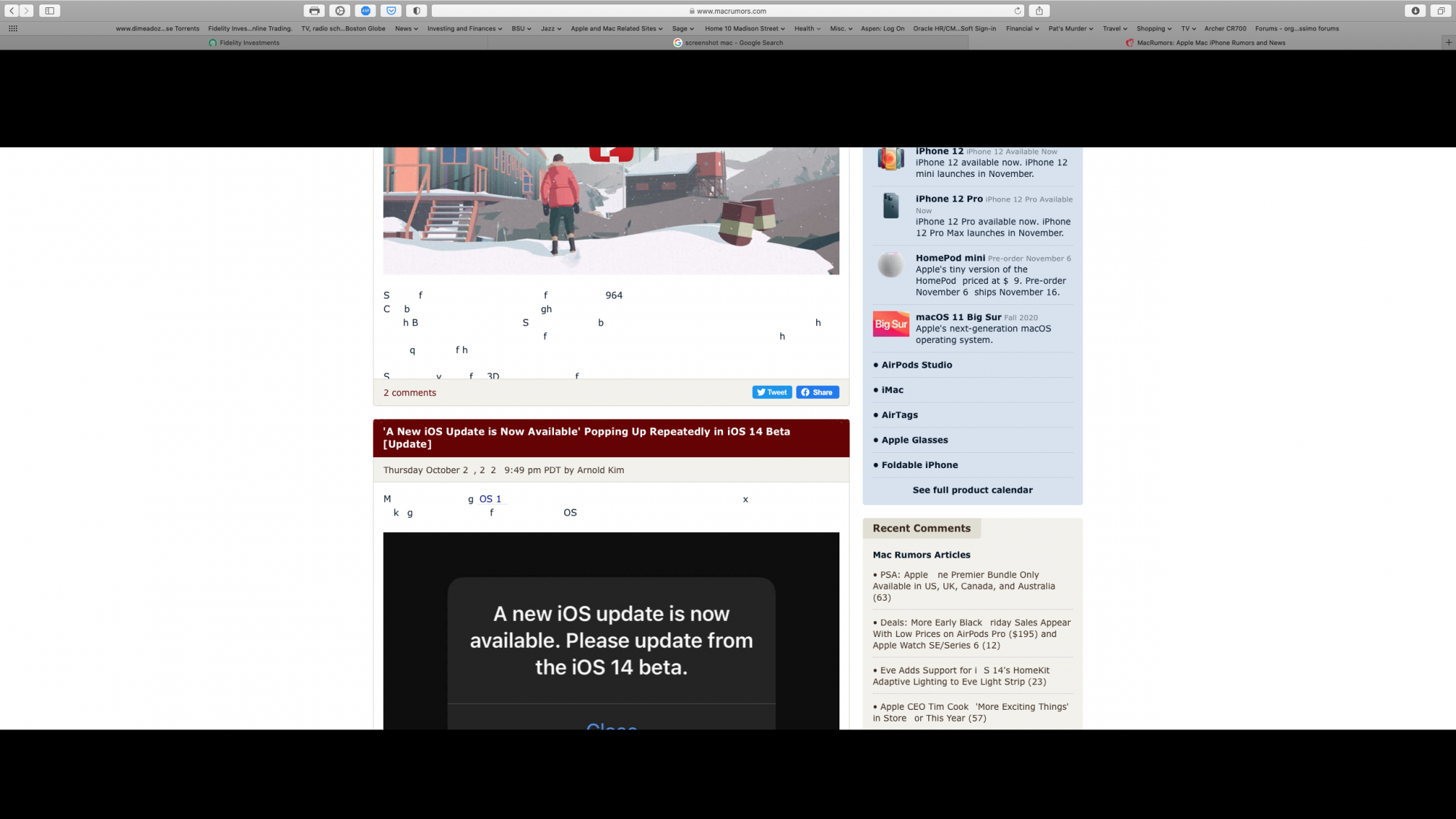Expand the Investing and Finances bookmarks folder

464,28
